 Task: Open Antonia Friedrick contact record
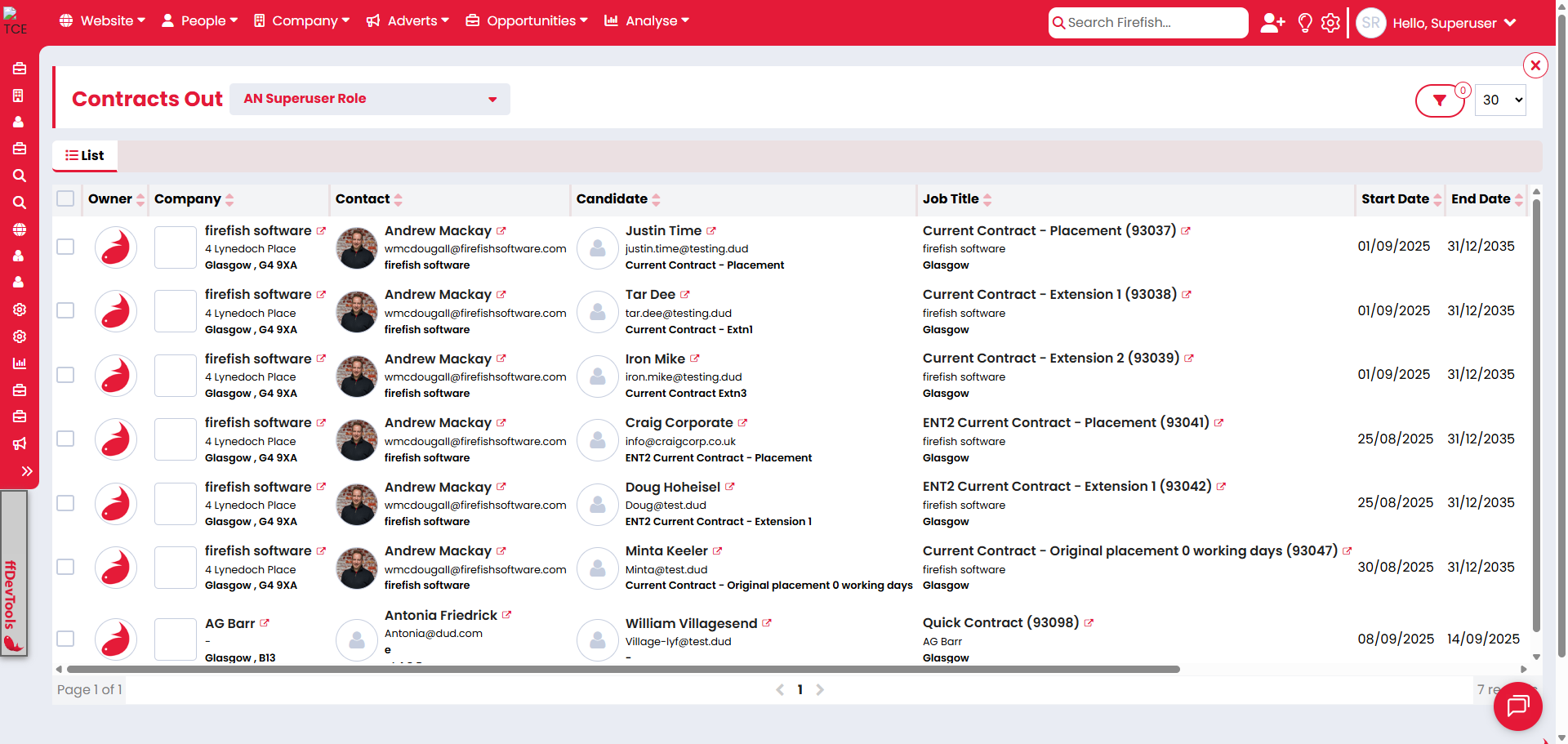click(441, 615)
